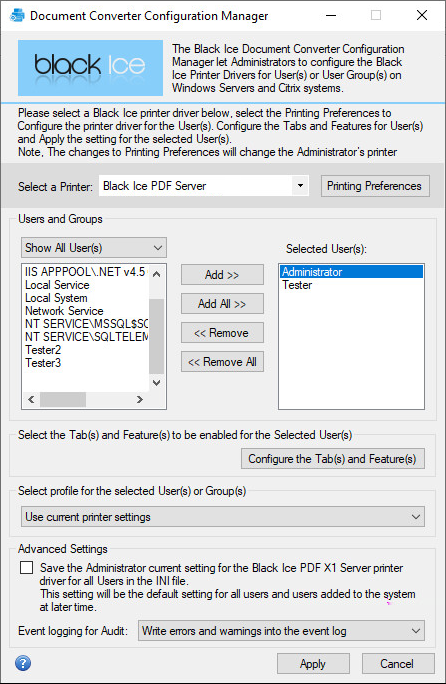Image resolution: width=446 pixels, height=684 pixels.
Task: Apply the configuration settings
Action: [x=313, y=663]
